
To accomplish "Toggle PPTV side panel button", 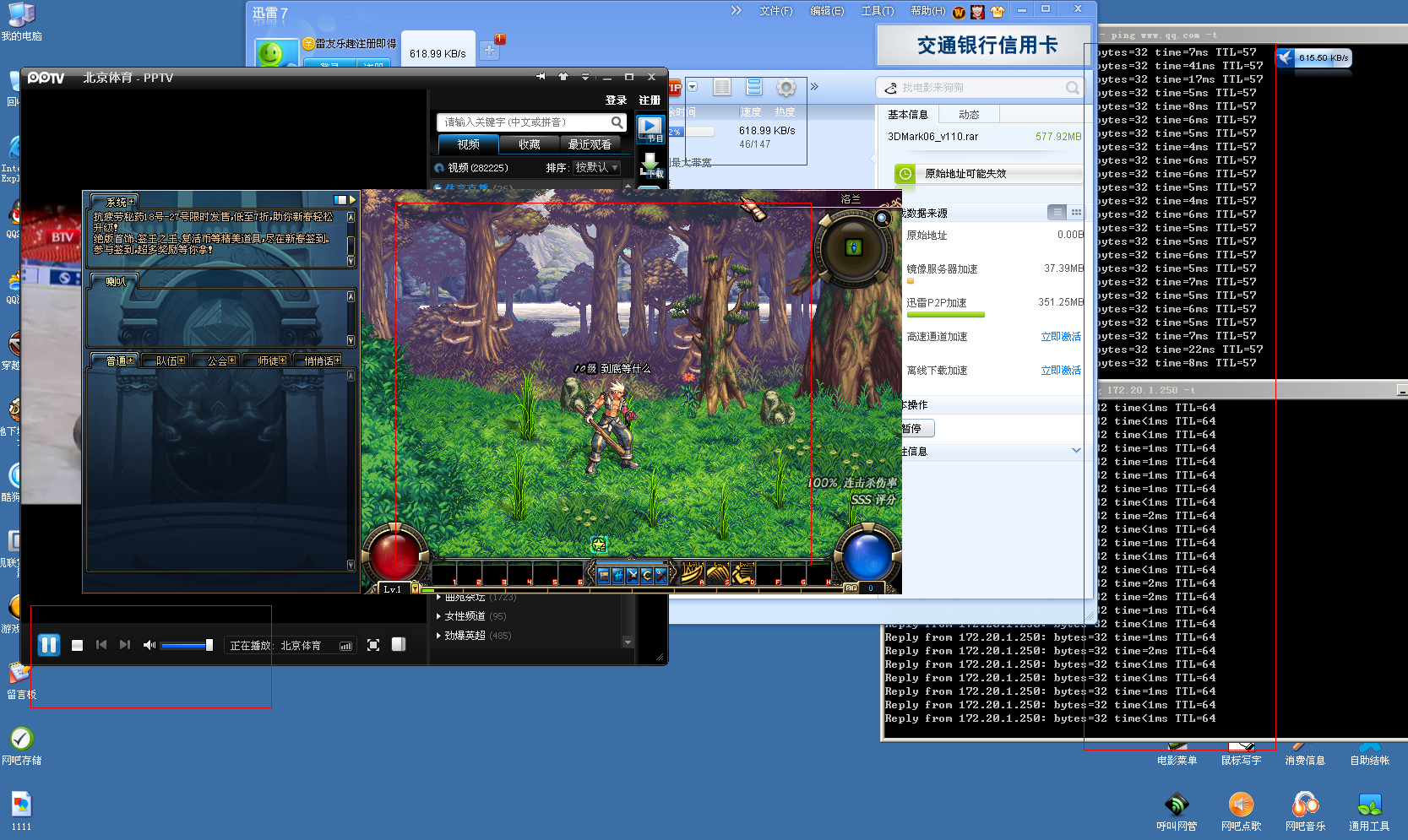I will pos(399,645).
